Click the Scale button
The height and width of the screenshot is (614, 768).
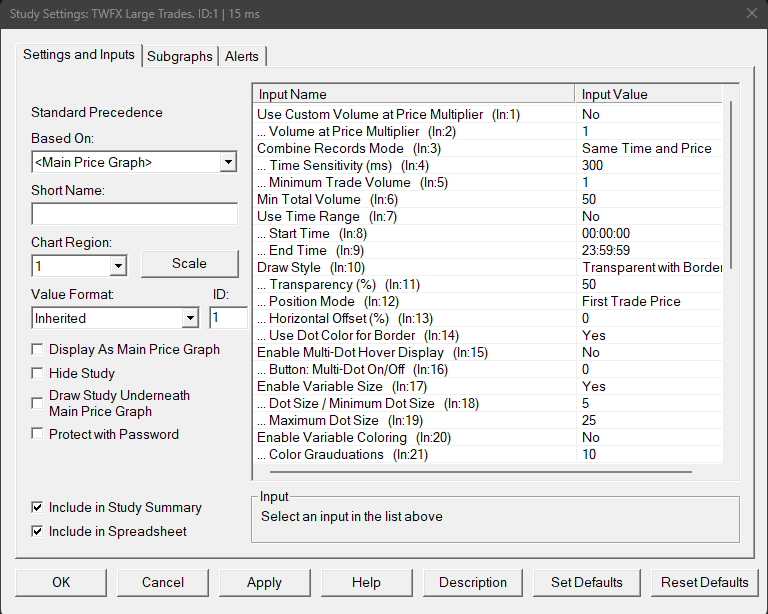point(189,264)
